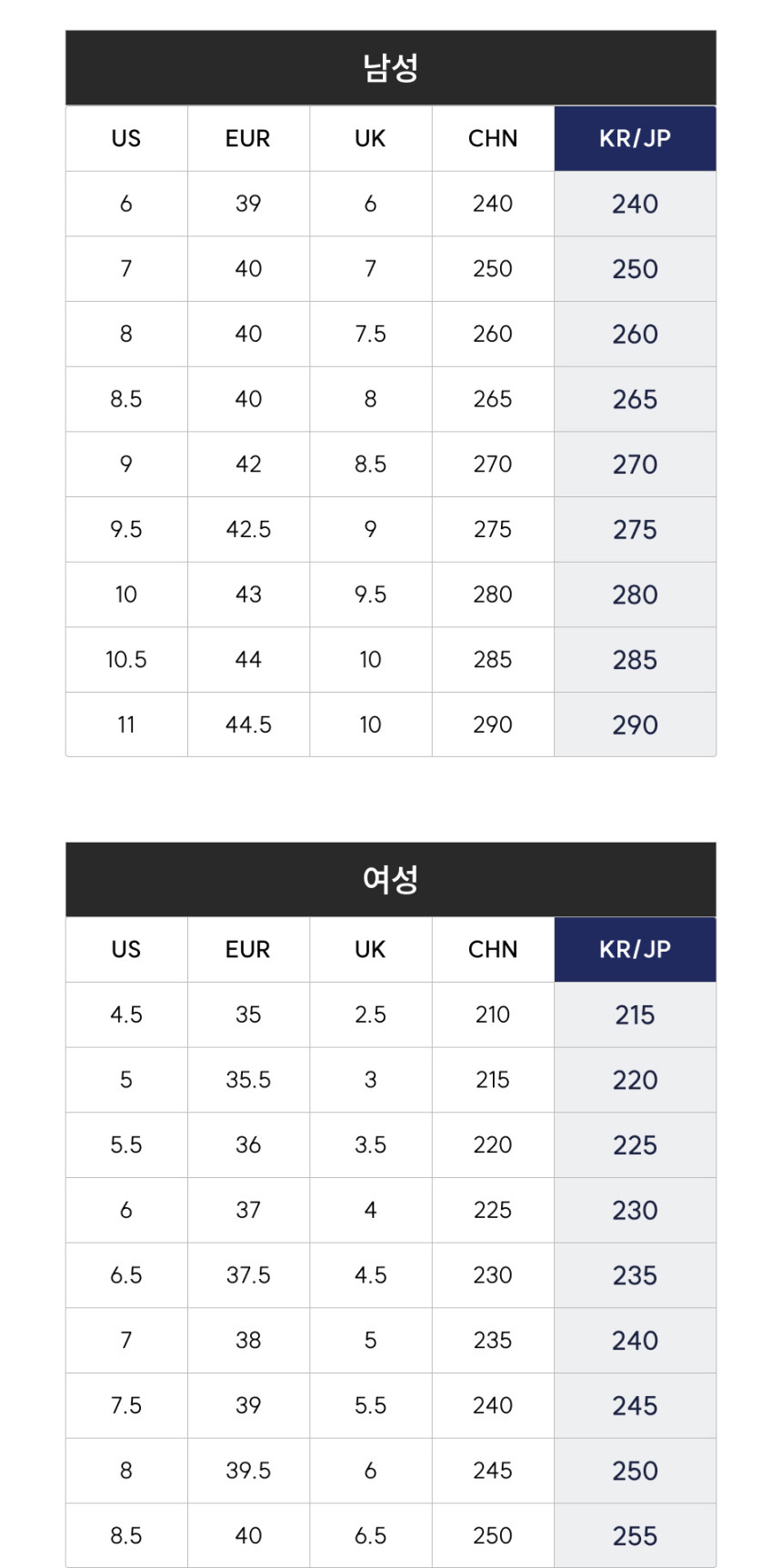
Task: Click the US 10.5 cell
Action: pos(126,659)
